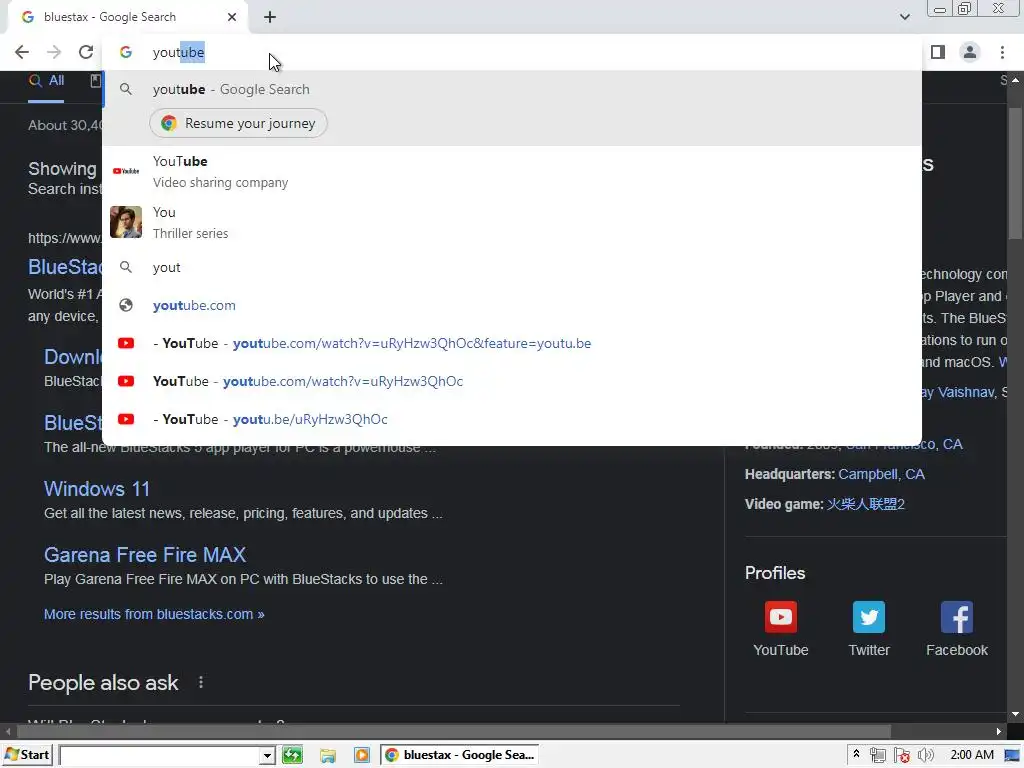
Task: Click the forward navigation arrow
Action: tap(54, 52)
